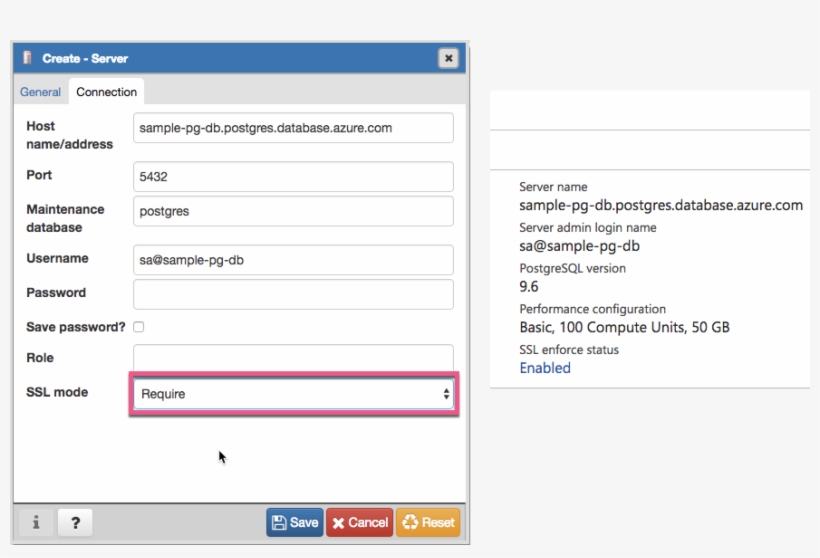Click into the Username field

coord(293,260)
